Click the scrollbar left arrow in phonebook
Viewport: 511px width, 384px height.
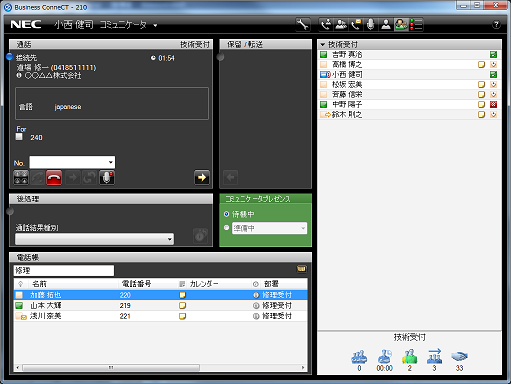pos(18,368)
